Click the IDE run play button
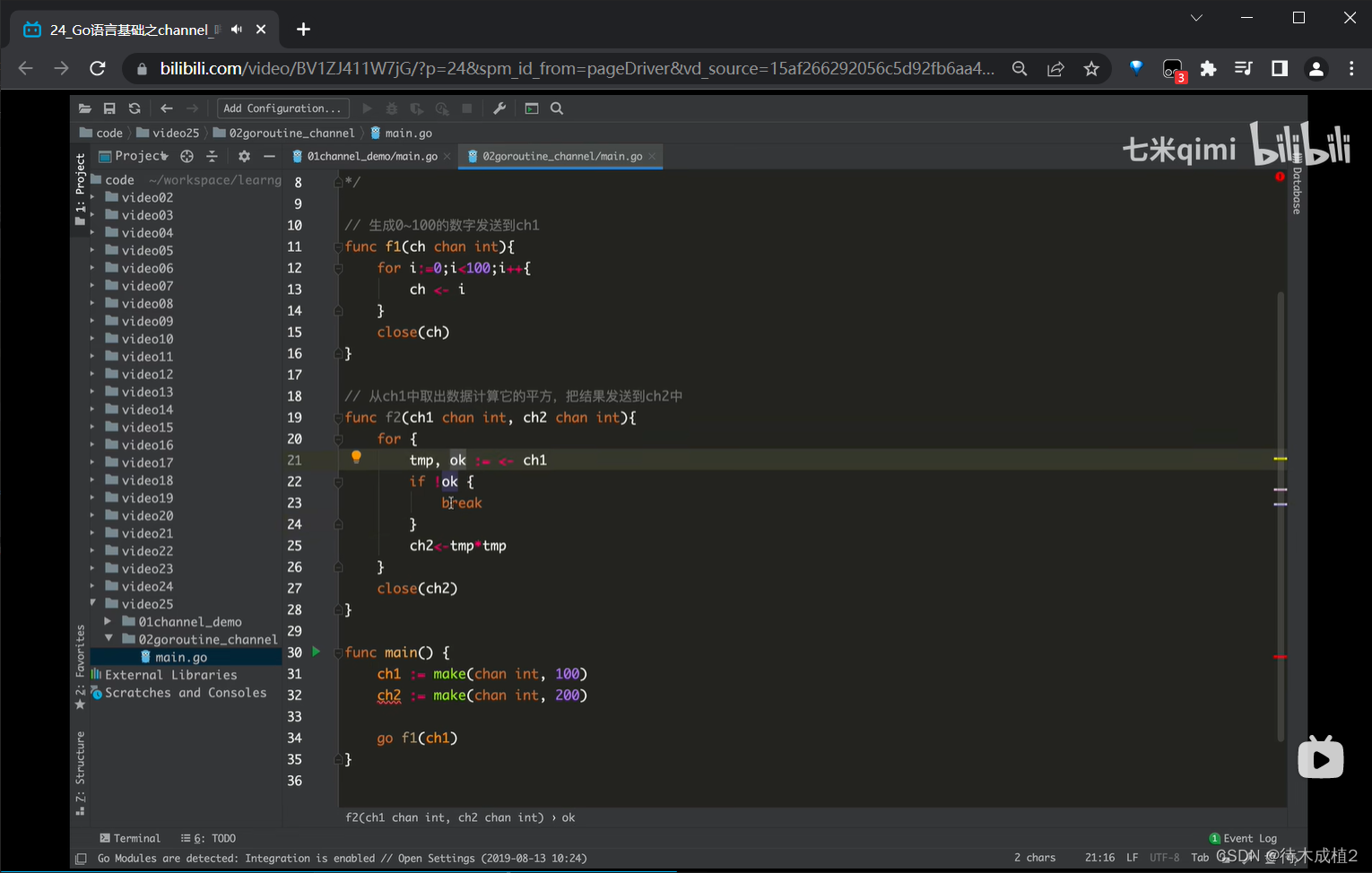 tap(367, 108)
